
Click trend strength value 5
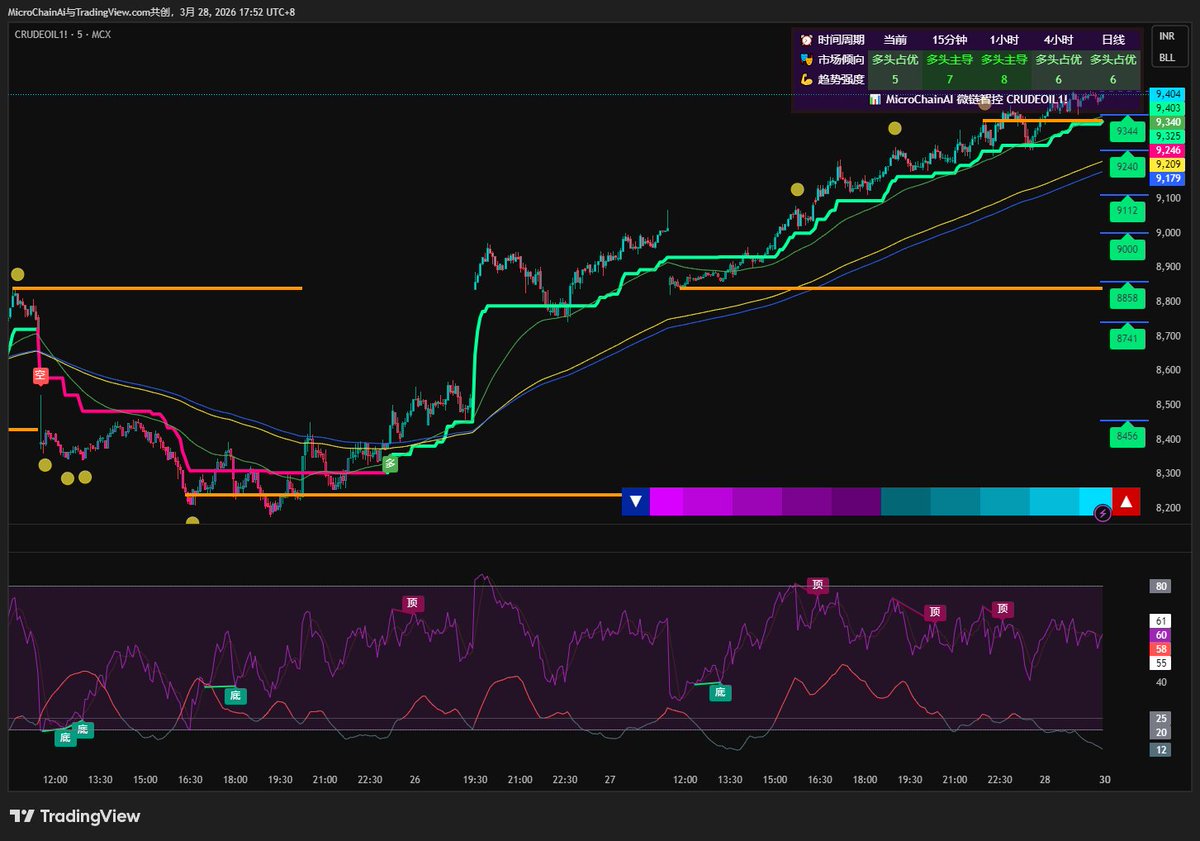[895, 78]
